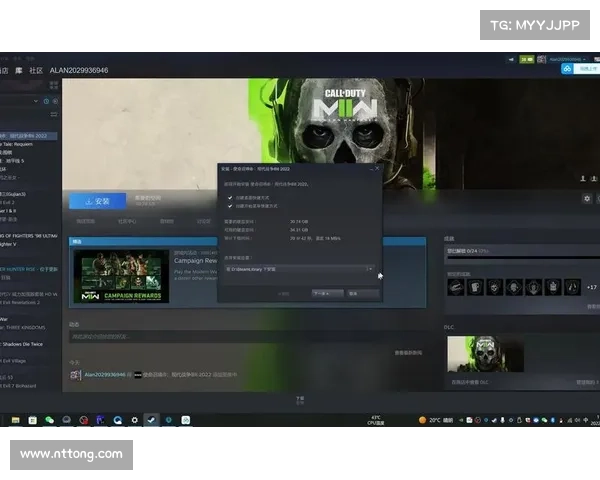Viewport: 600px width, 480px height.
Task: Close the install dialog with X
Action: click(377, 168)
